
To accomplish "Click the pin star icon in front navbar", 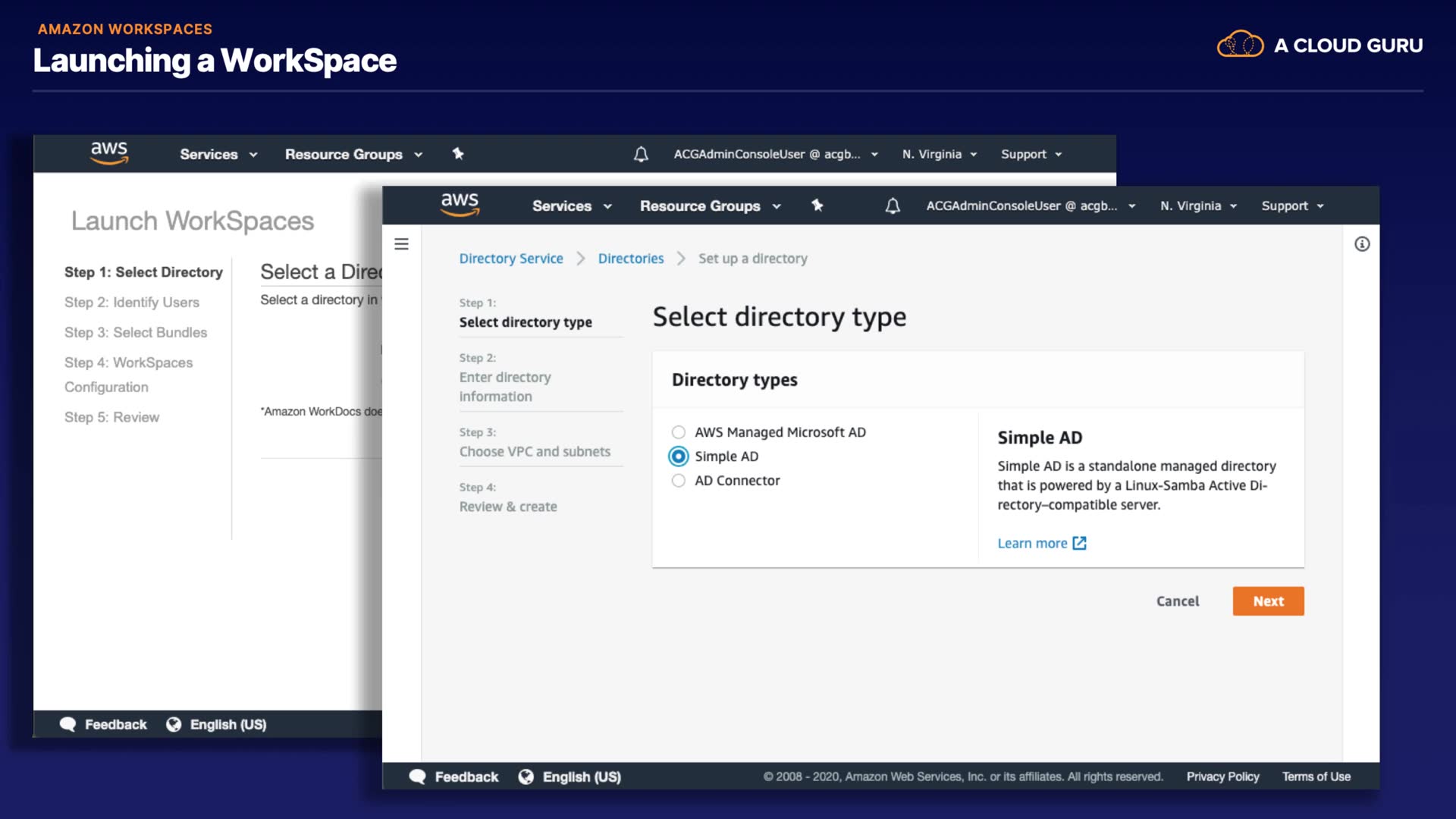I will coord(817,206).
